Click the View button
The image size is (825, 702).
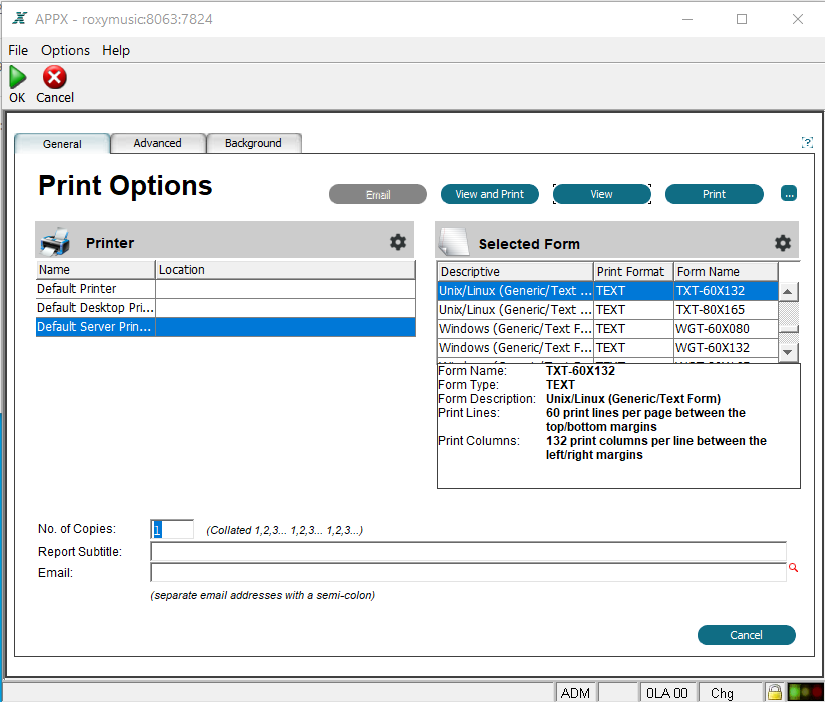[x=601, y=194]
